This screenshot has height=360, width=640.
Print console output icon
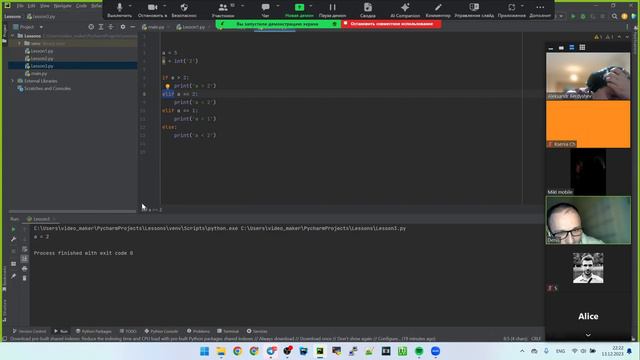(x=24, y=269)
